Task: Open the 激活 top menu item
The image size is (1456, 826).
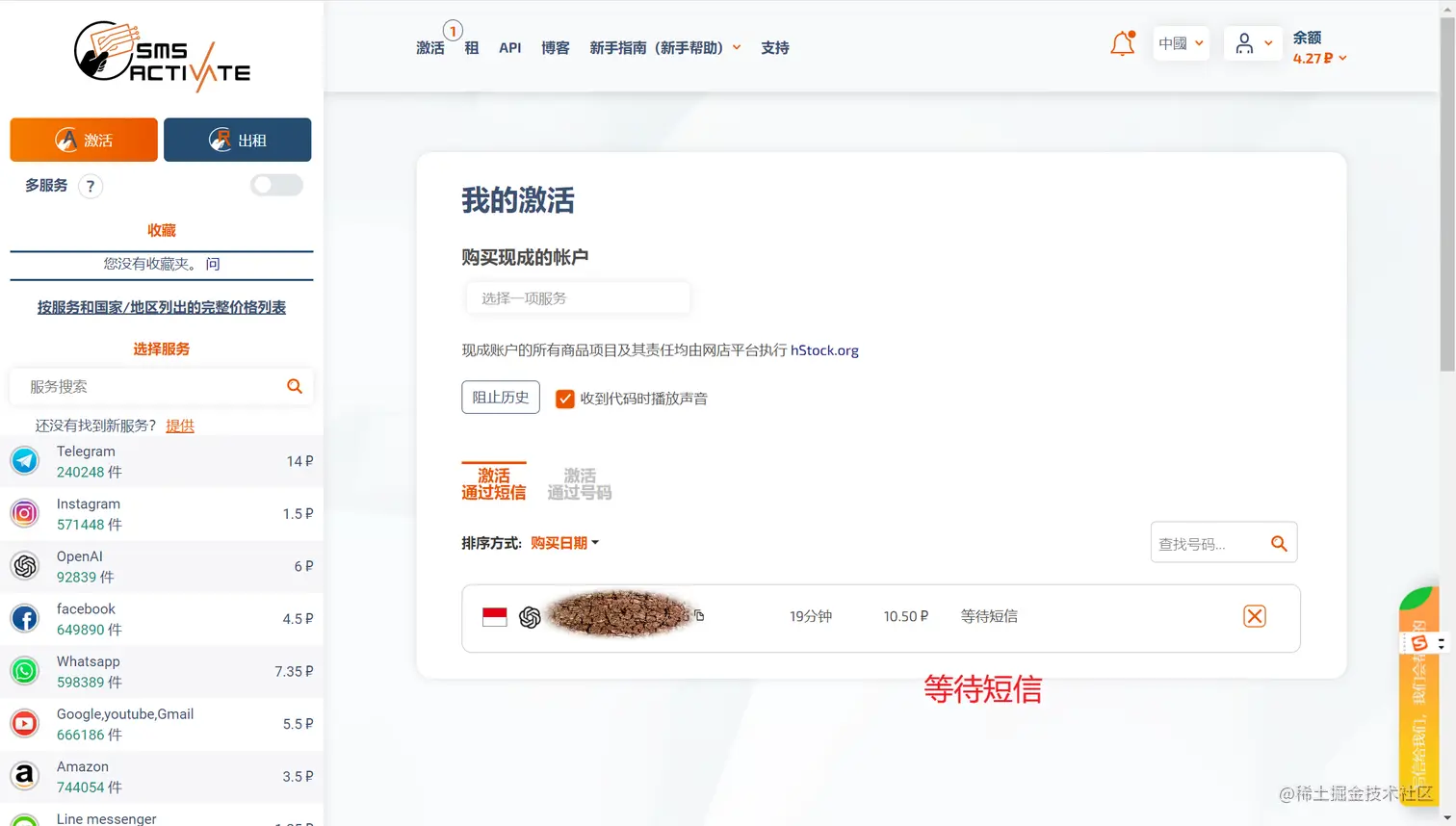Action: 430,47
